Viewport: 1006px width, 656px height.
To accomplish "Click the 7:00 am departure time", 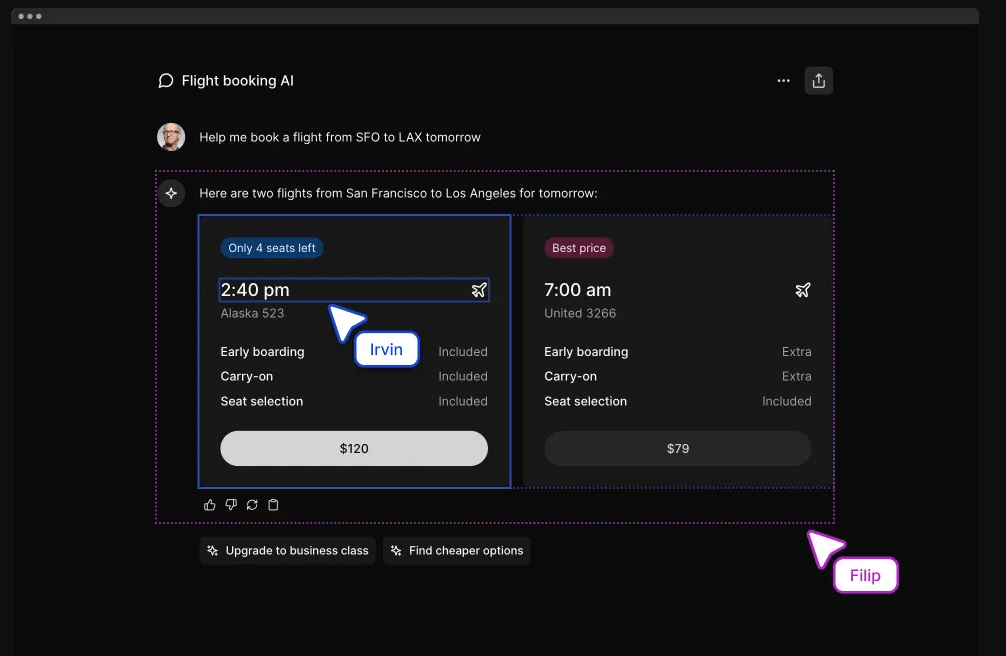I will click(x=577, y=290).
